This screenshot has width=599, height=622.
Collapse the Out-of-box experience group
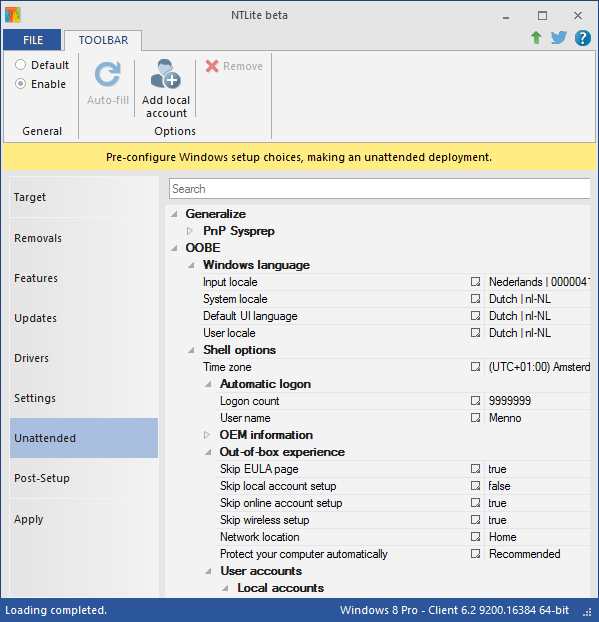208,452
